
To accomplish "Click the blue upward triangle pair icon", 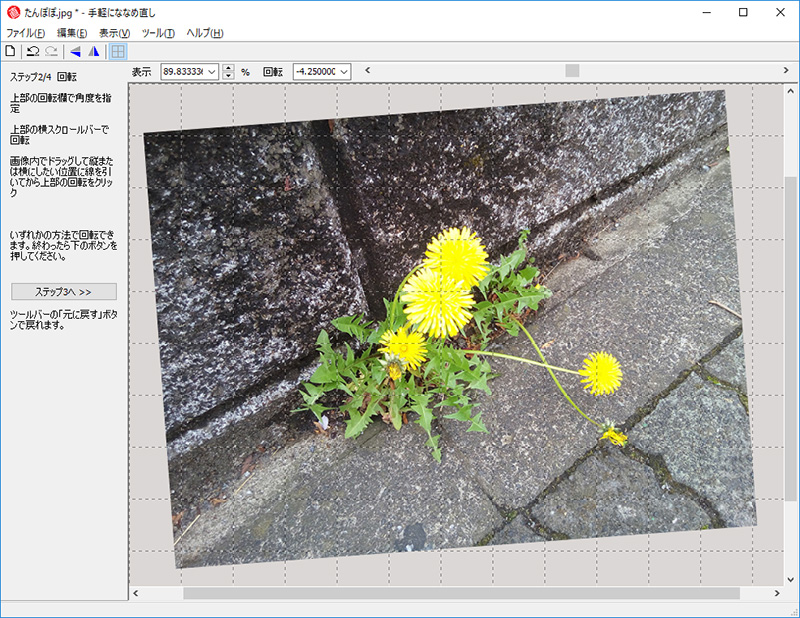I will point(94,51).
